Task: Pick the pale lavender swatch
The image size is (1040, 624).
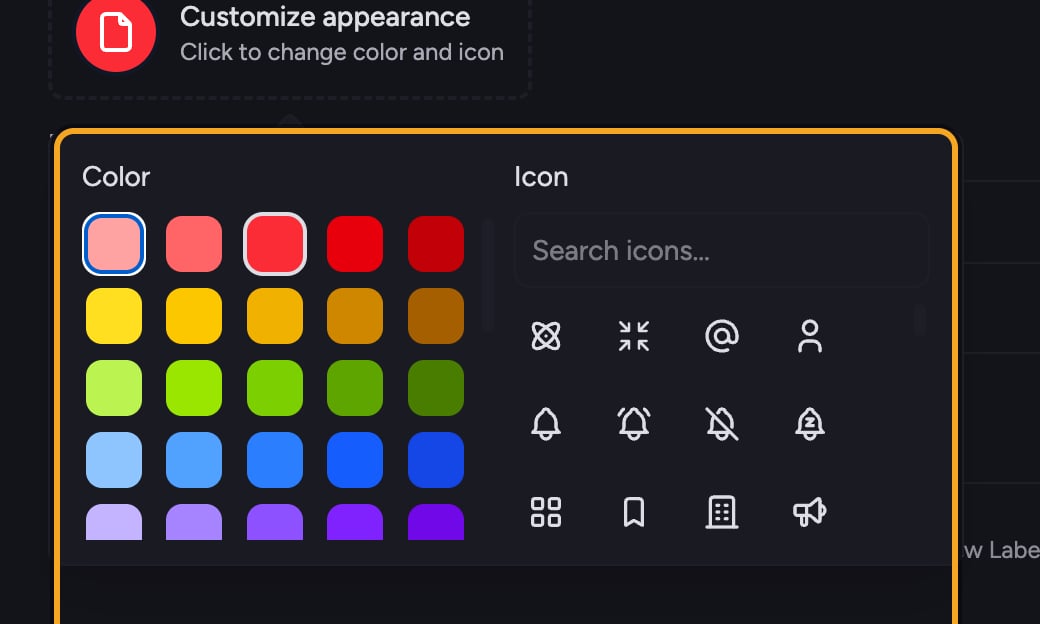Action: 113,523
